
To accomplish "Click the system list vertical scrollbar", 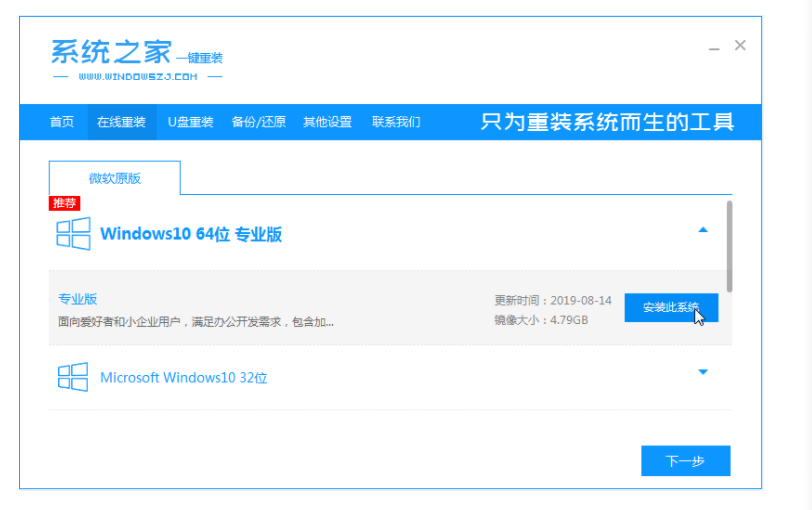I will coord(730,245).
